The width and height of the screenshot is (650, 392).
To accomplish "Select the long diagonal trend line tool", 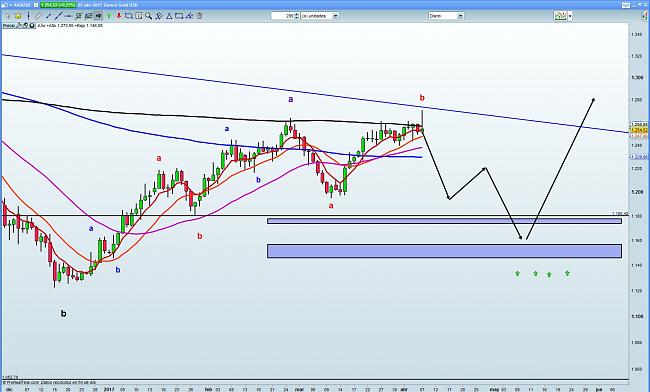I will coord(58,16).
